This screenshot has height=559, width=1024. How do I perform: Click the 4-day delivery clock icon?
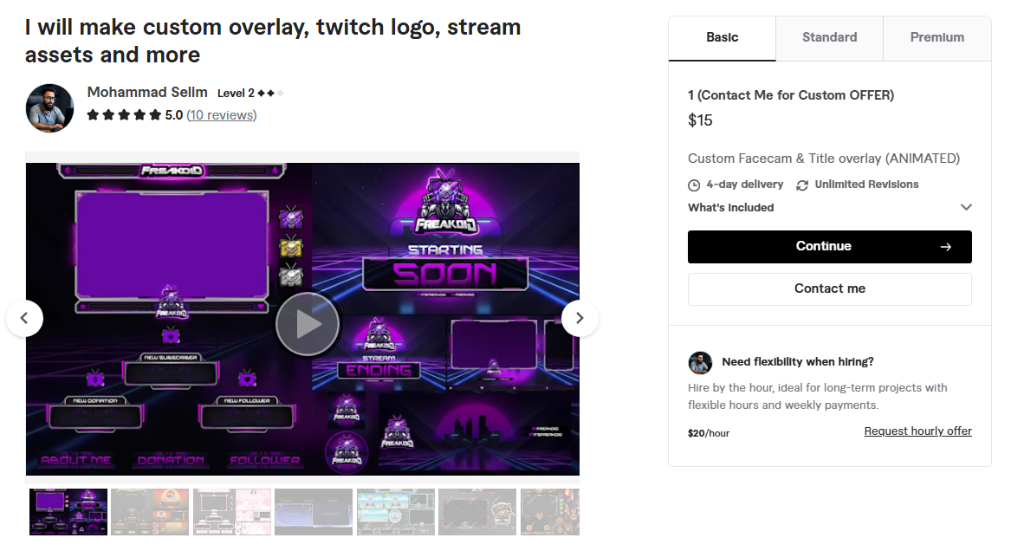(x=694, y=185)
